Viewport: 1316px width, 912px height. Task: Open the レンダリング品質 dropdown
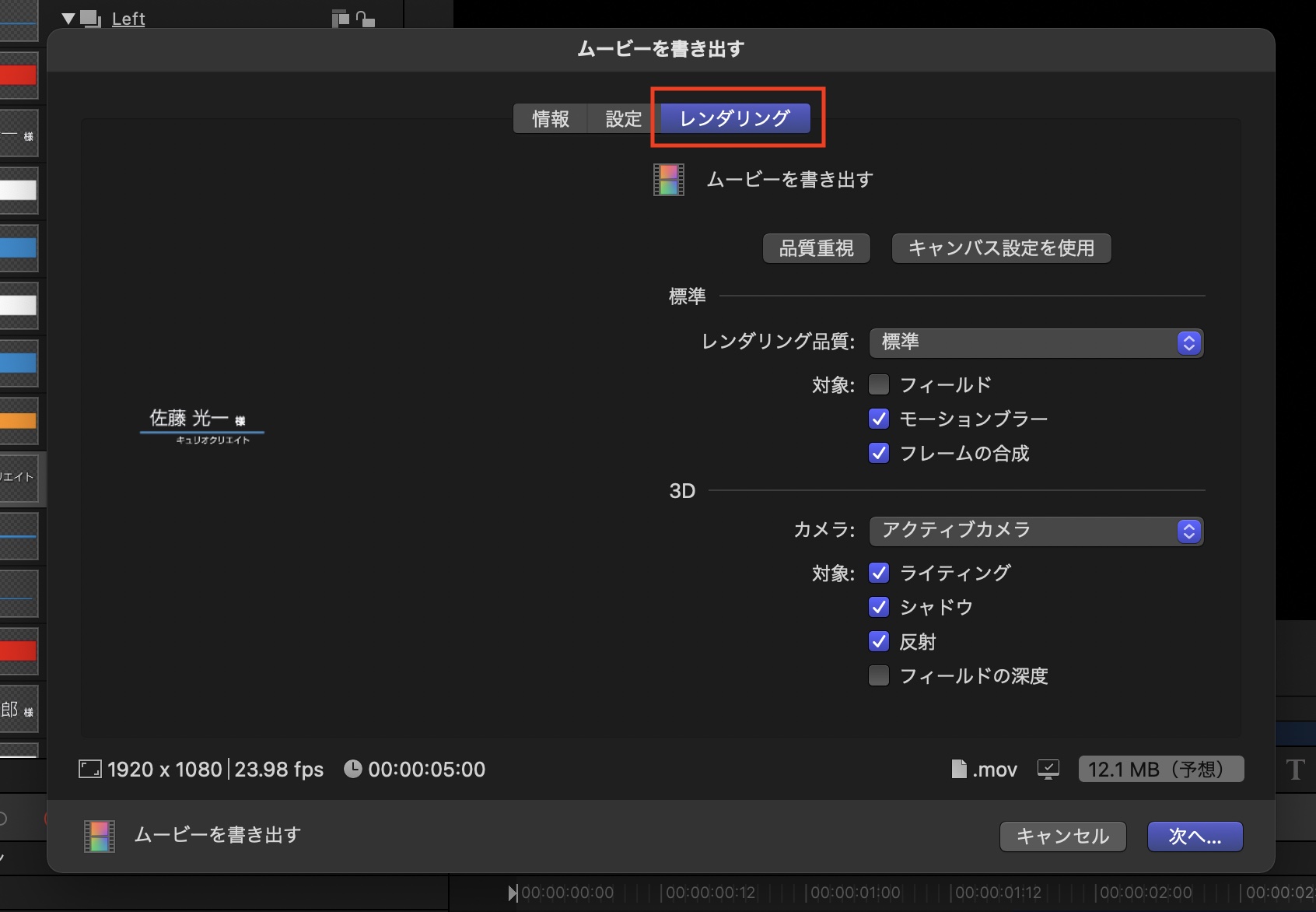point(1036,342)
